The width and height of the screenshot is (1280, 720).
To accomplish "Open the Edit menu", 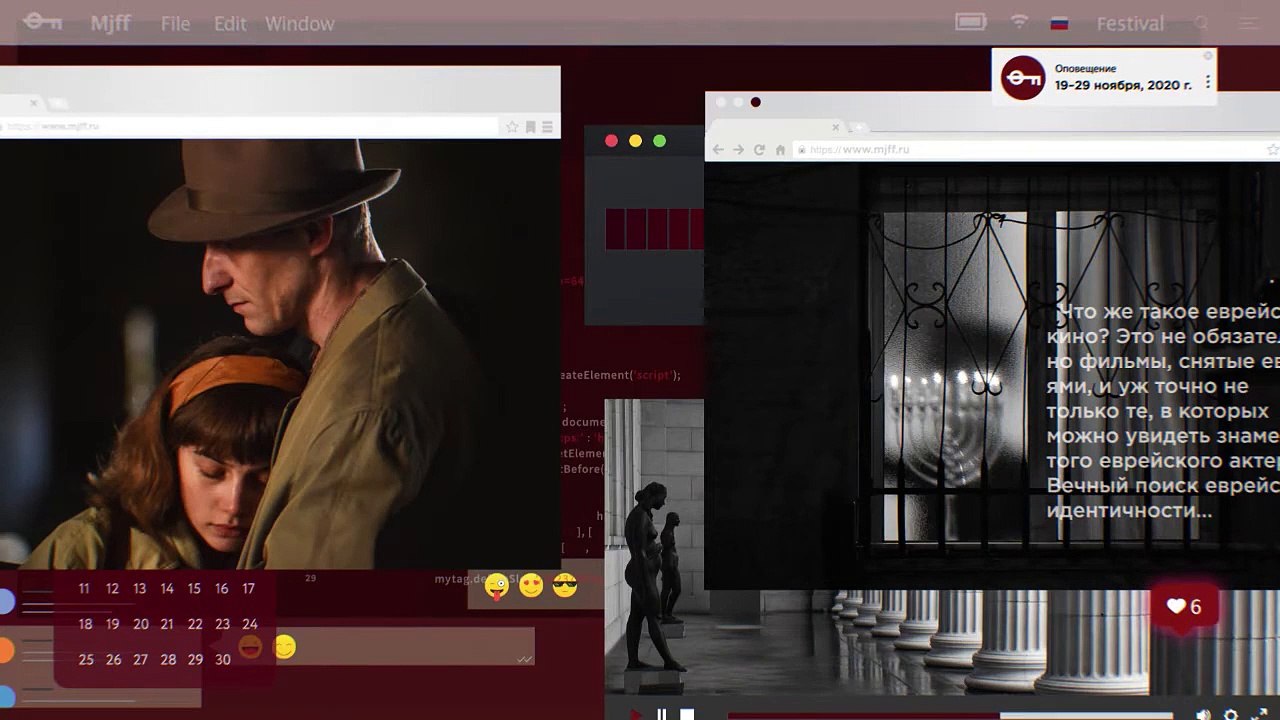I will pos(230,24).
